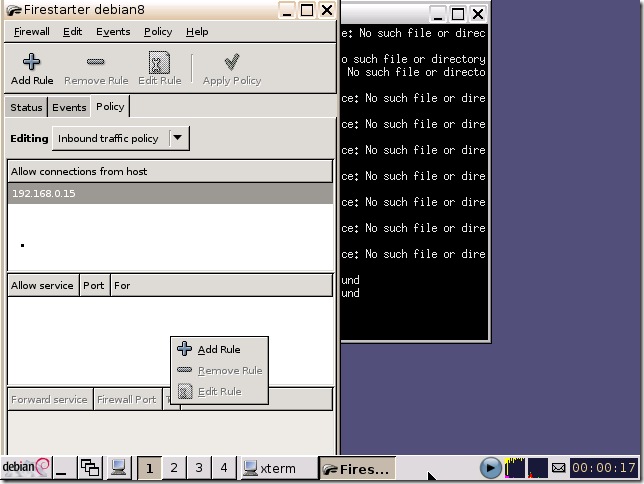Viewport: 644px width, 484px height.
Task: Switch to the Status tab
Action: click(x=26, y=108)
